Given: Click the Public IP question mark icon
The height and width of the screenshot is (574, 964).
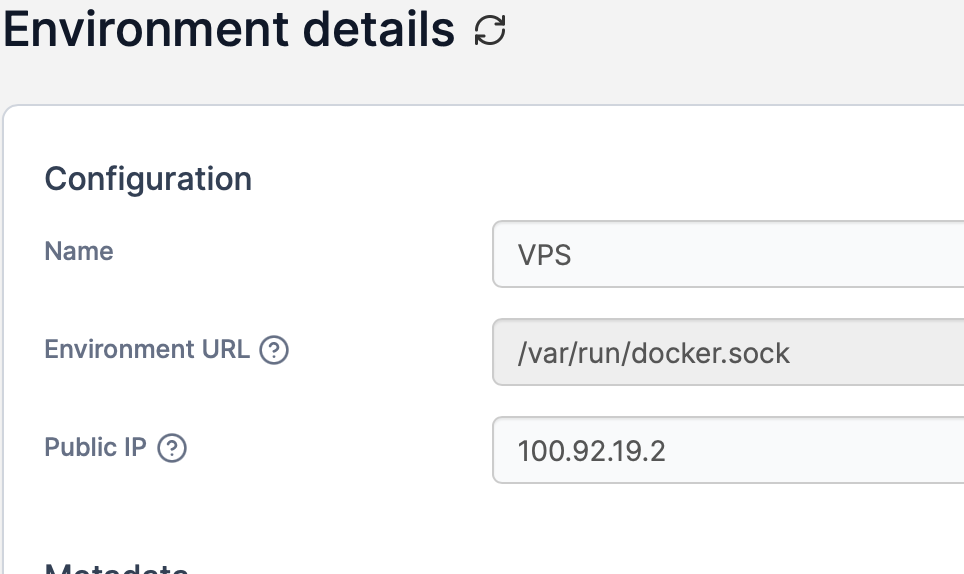Looking at the screenshot, I should (x=172, y=449).
